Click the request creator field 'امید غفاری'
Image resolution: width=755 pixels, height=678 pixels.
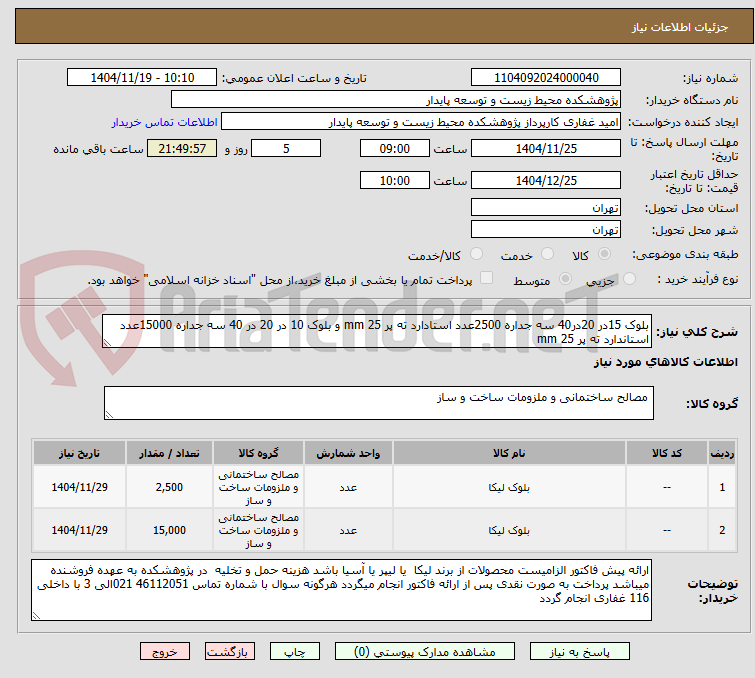(x=421, y=122)
